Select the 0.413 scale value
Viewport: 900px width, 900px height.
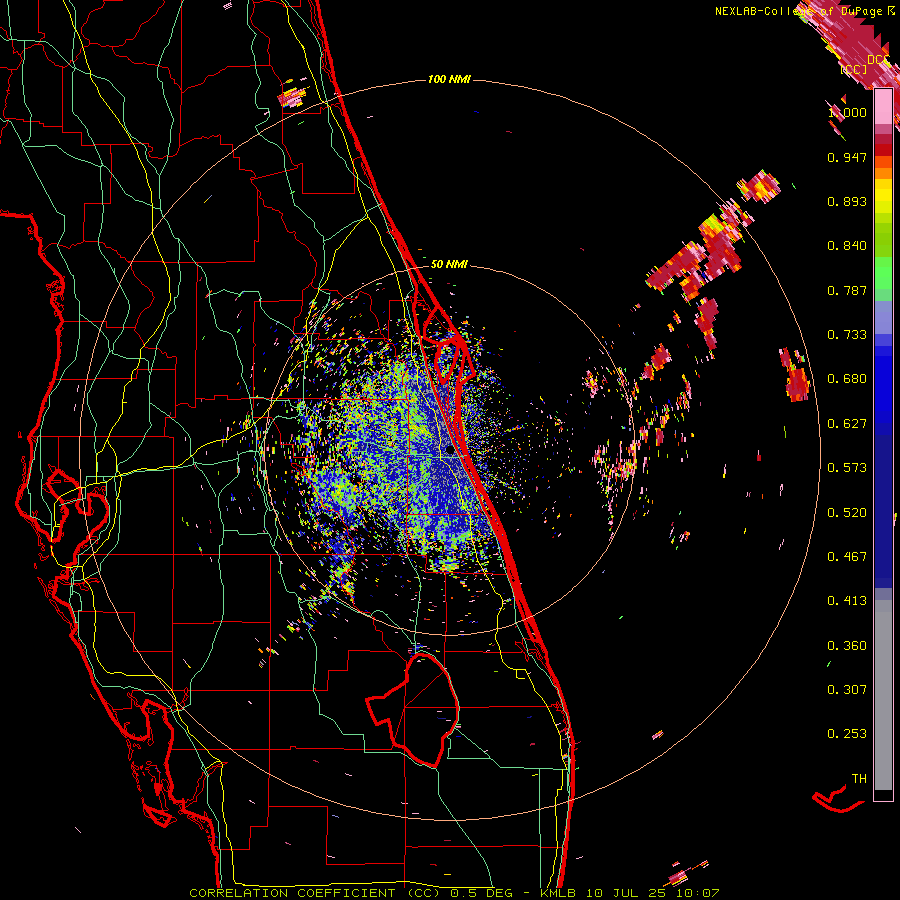pos(847,601)
